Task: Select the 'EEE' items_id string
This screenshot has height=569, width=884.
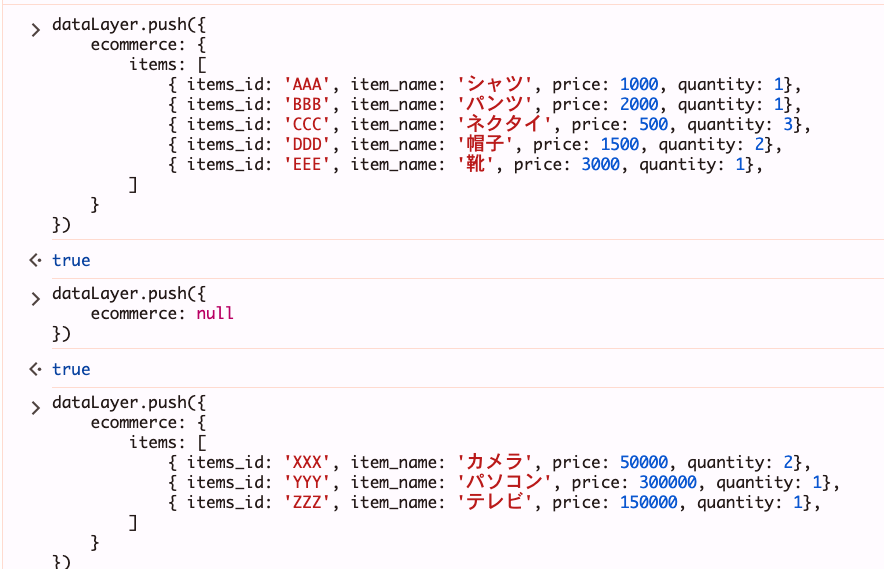Action: (x=307, y=165)
